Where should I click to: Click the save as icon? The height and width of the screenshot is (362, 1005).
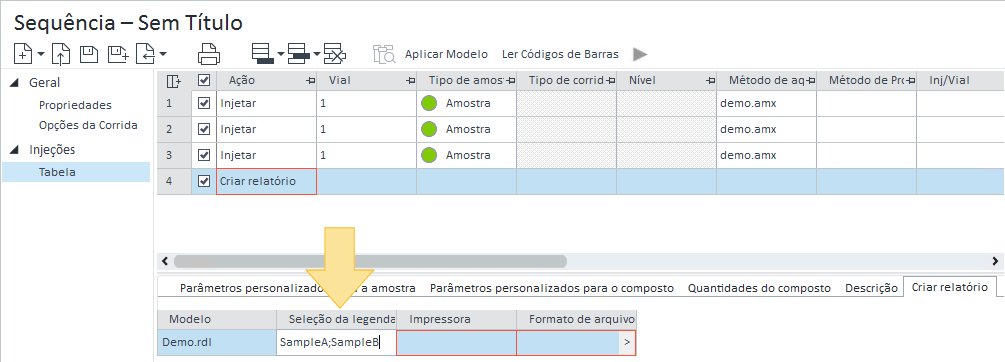118,54
